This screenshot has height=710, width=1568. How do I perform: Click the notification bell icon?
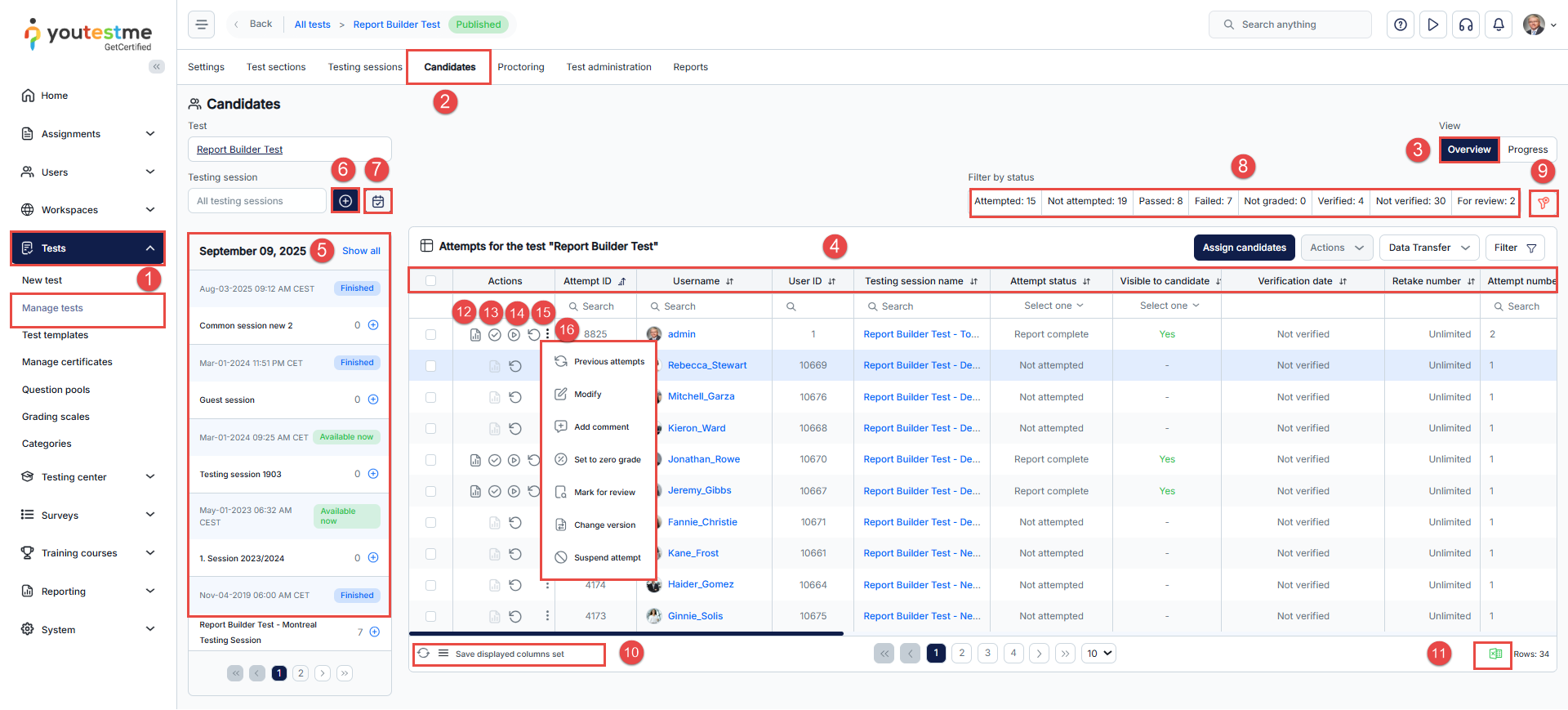1499,25
